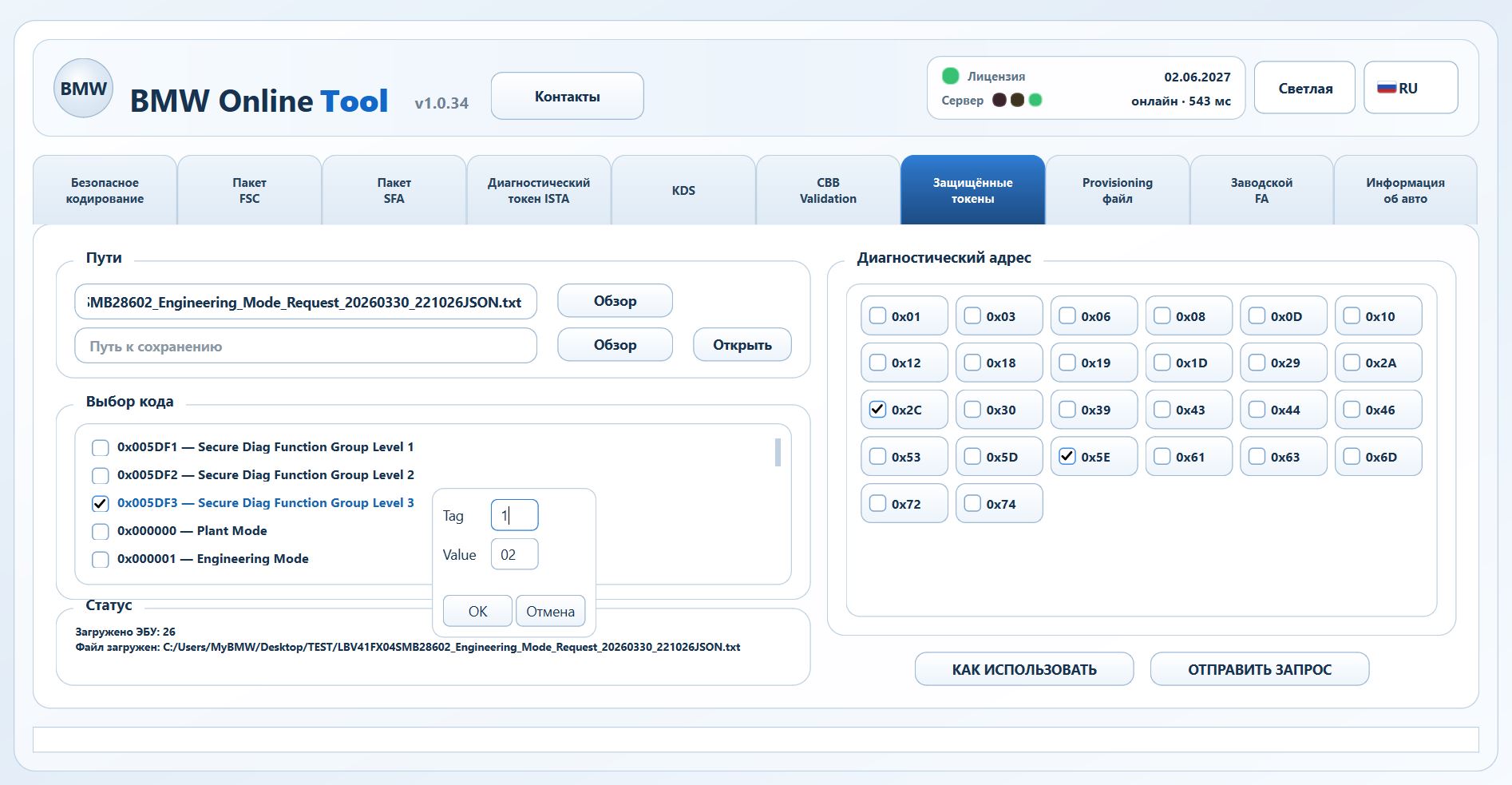Image resolution: width=1512 pixels, height=785 pixels.
Task: Click the Russian flag language button
Action: [x=1411, y=88]
